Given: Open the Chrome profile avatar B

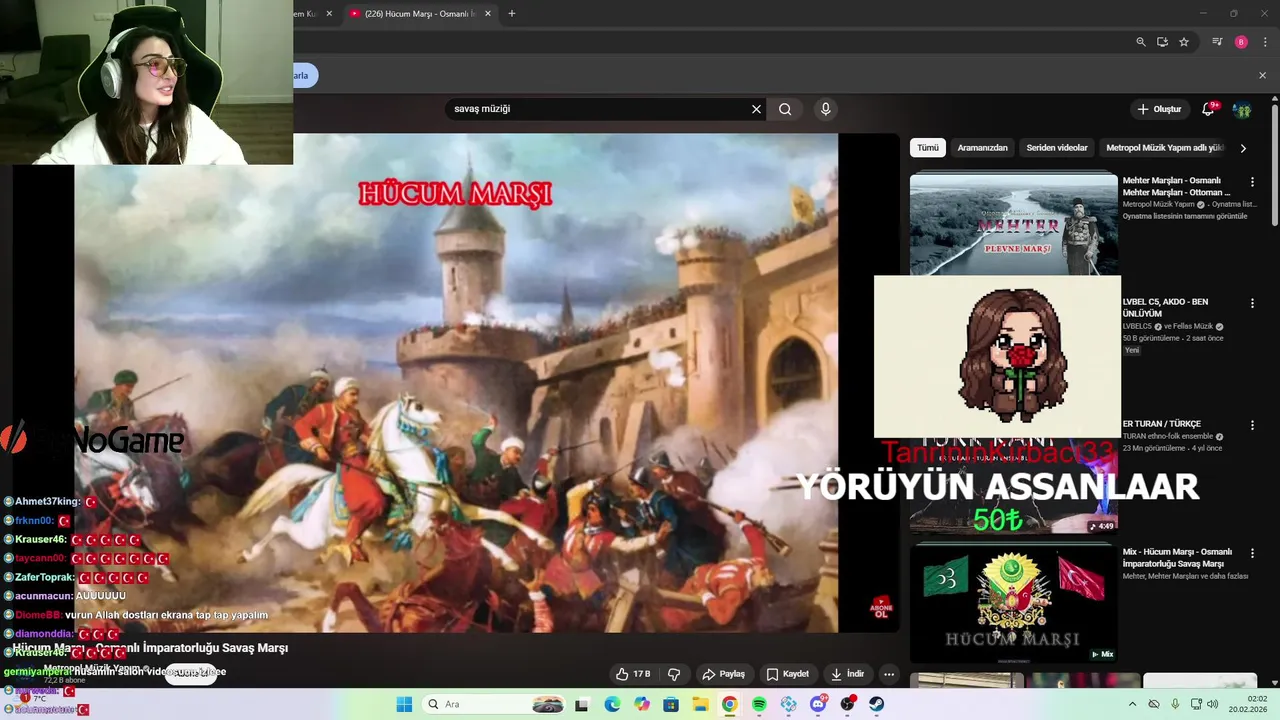Looking at the screenshot, I should 1241,42.
